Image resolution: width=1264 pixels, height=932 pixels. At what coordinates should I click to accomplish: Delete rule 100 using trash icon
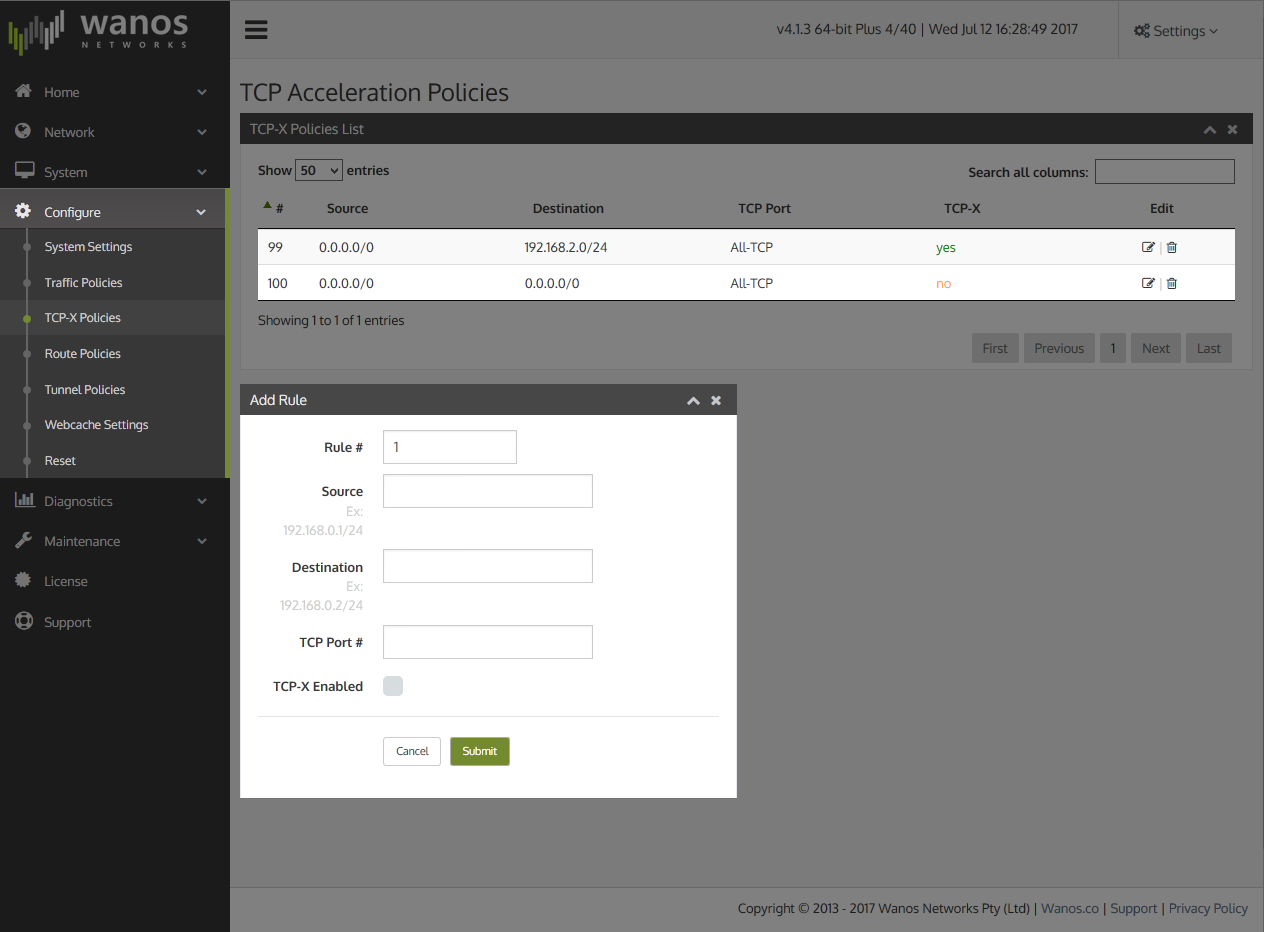[1172, 284]
